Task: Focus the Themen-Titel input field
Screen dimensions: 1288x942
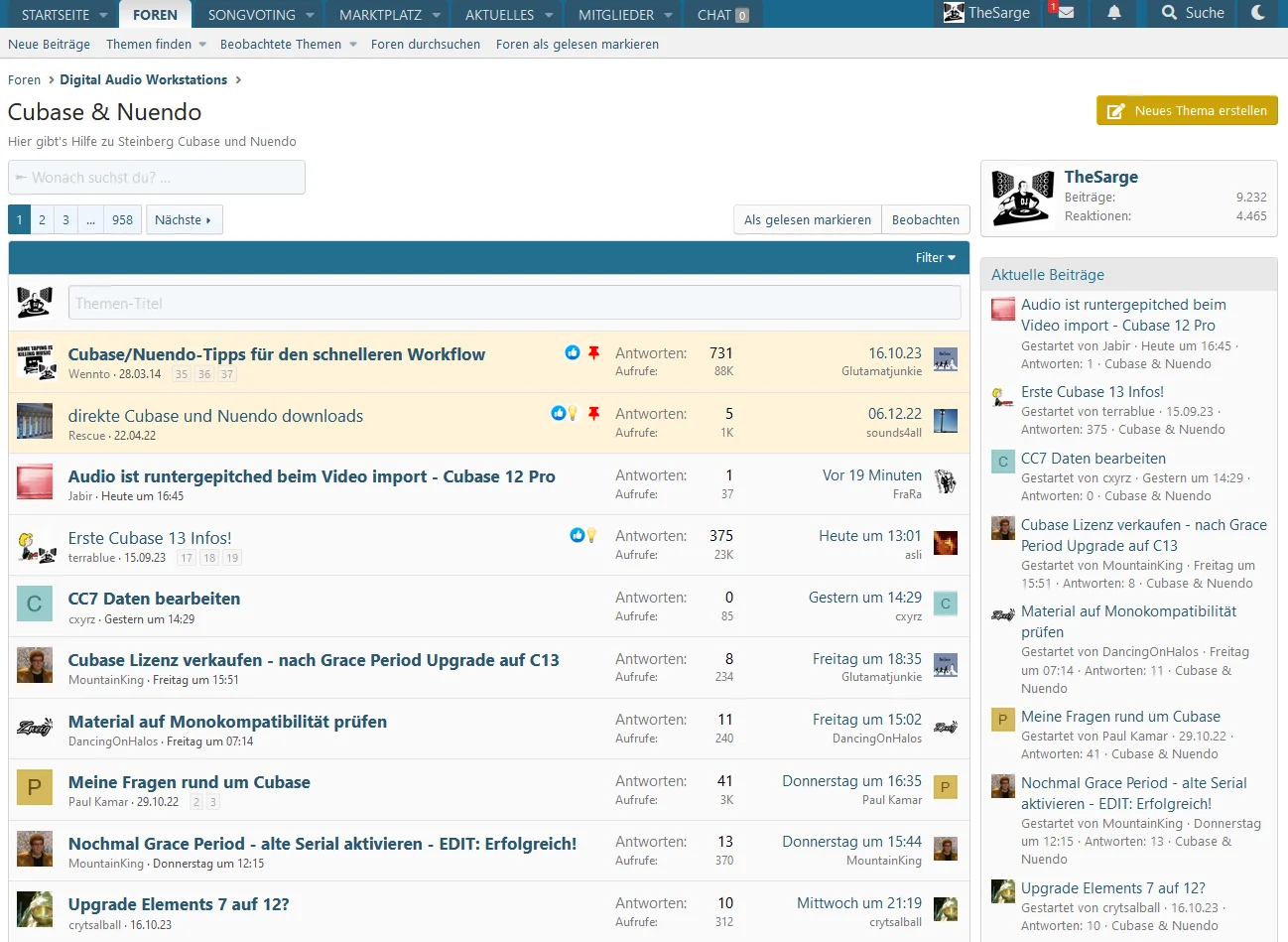Action: coord(514,303)
